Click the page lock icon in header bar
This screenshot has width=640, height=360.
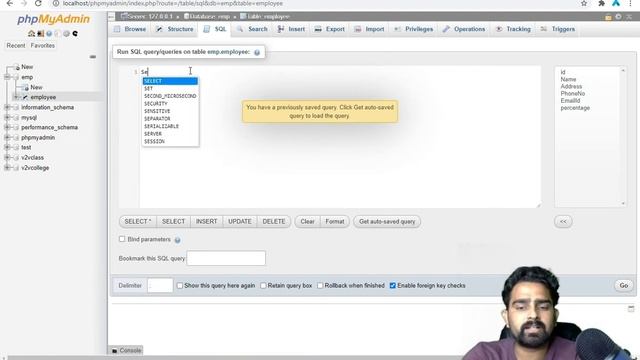coord(608,17)
